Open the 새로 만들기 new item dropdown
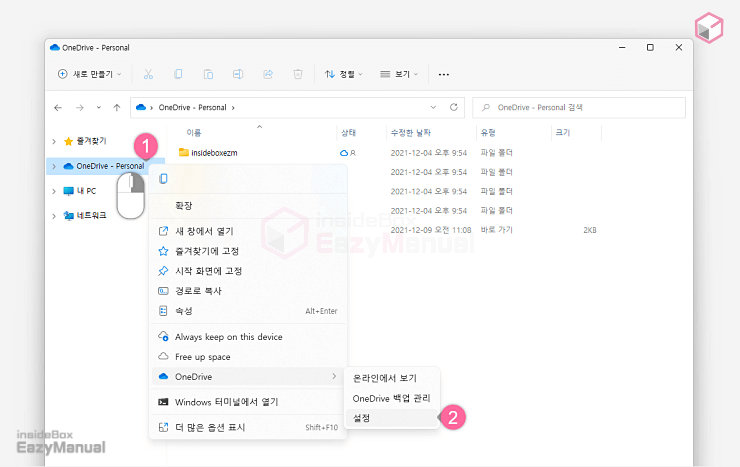Viewport: 740px width, 467px height. pyautogui.click(x=90, y=74)
